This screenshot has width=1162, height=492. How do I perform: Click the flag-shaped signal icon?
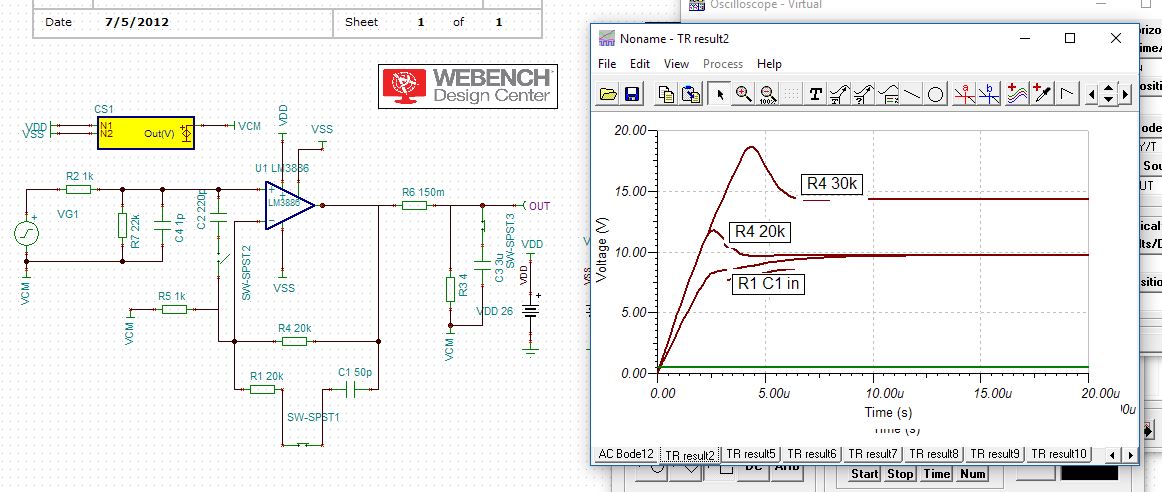coord(1066,94)
